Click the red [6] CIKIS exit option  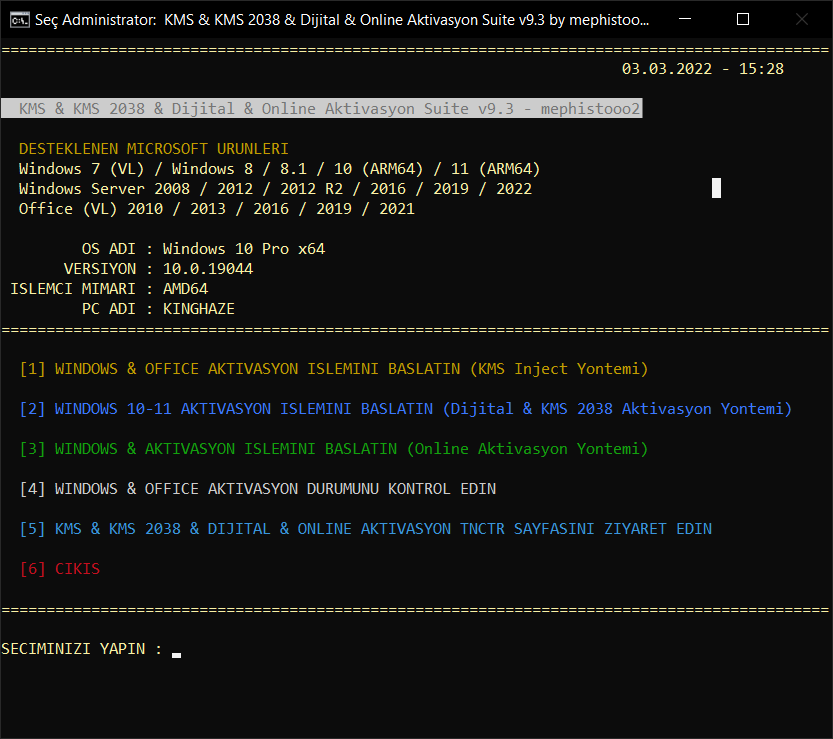click(x=60, y=569)
